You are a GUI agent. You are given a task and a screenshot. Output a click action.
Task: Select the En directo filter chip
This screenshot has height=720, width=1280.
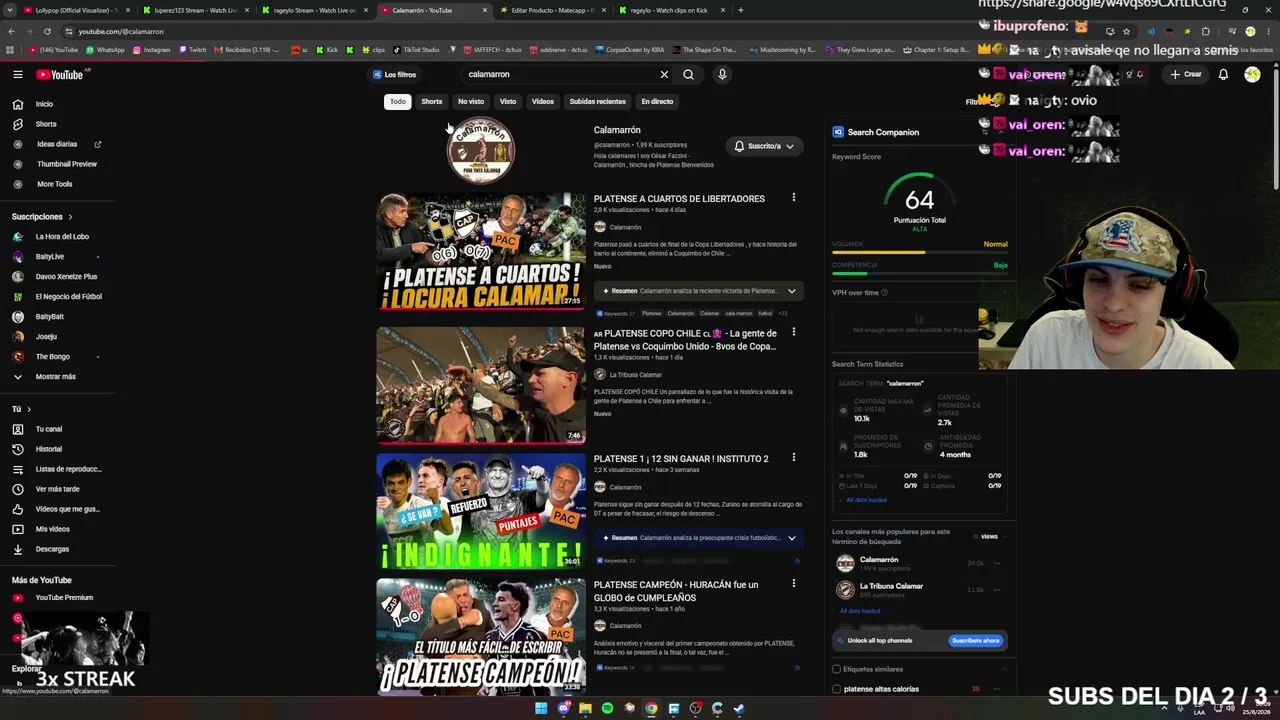(x=657, y=101)
